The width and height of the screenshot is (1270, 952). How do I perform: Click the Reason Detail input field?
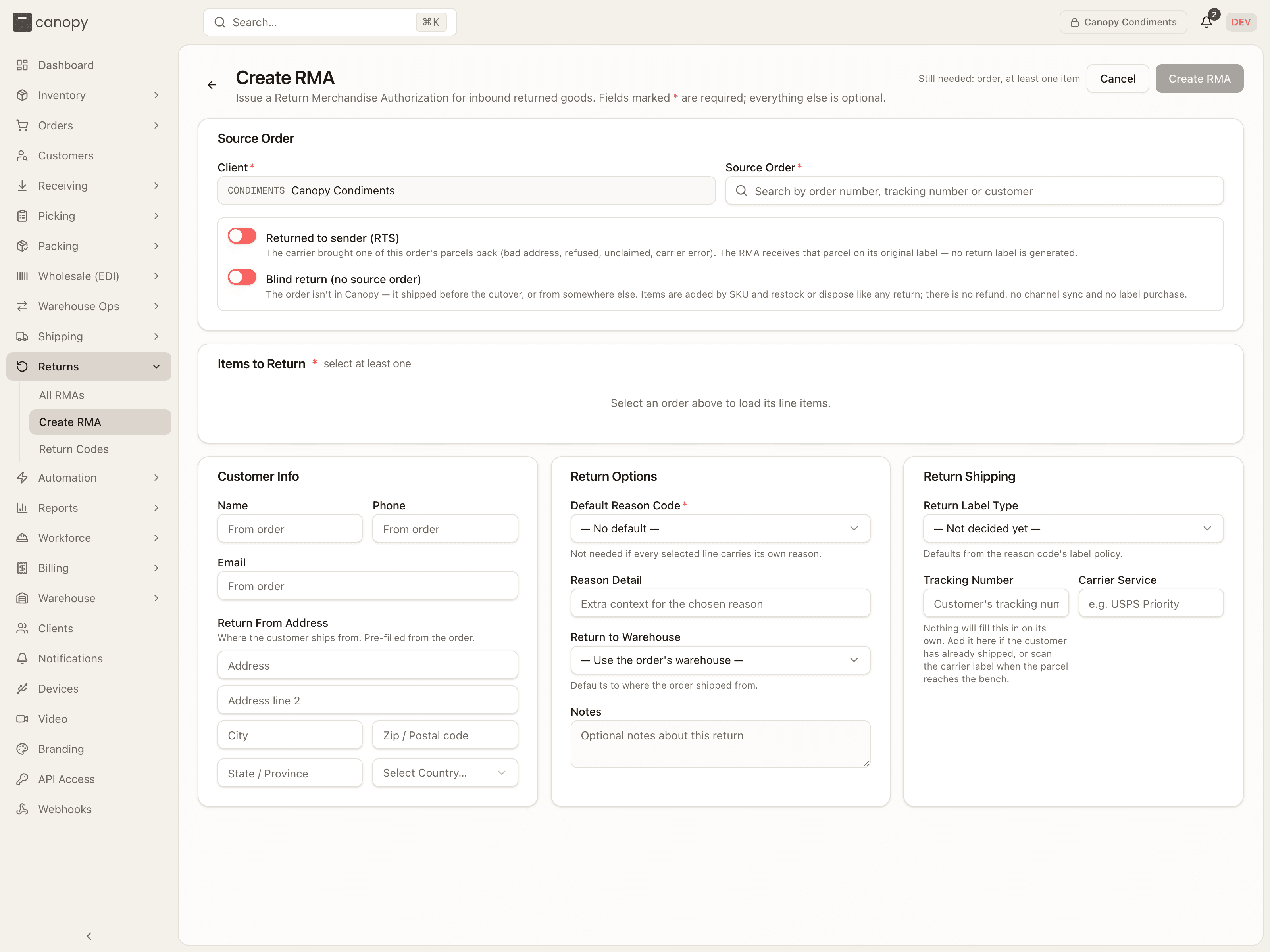tap(720, 603)
